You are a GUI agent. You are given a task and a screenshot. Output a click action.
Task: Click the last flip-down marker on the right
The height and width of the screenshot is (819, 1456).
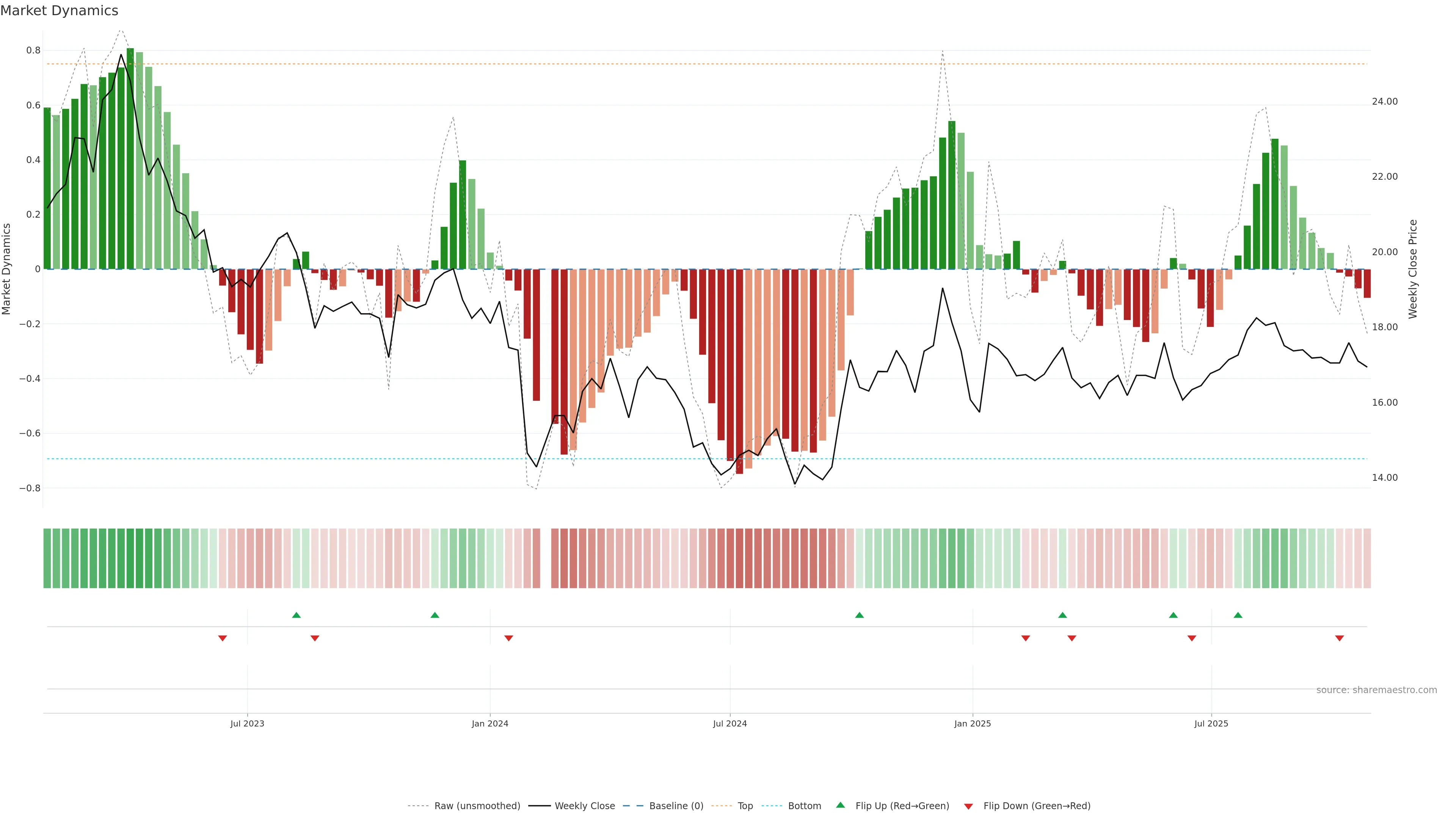(x=1339, y=638)
